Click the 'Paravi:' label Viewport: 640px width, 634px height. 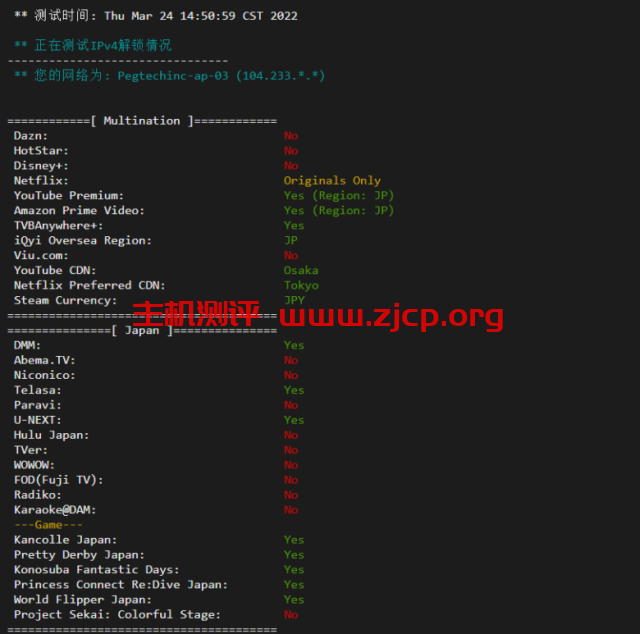pyautogui.click(x=38, y=405)
